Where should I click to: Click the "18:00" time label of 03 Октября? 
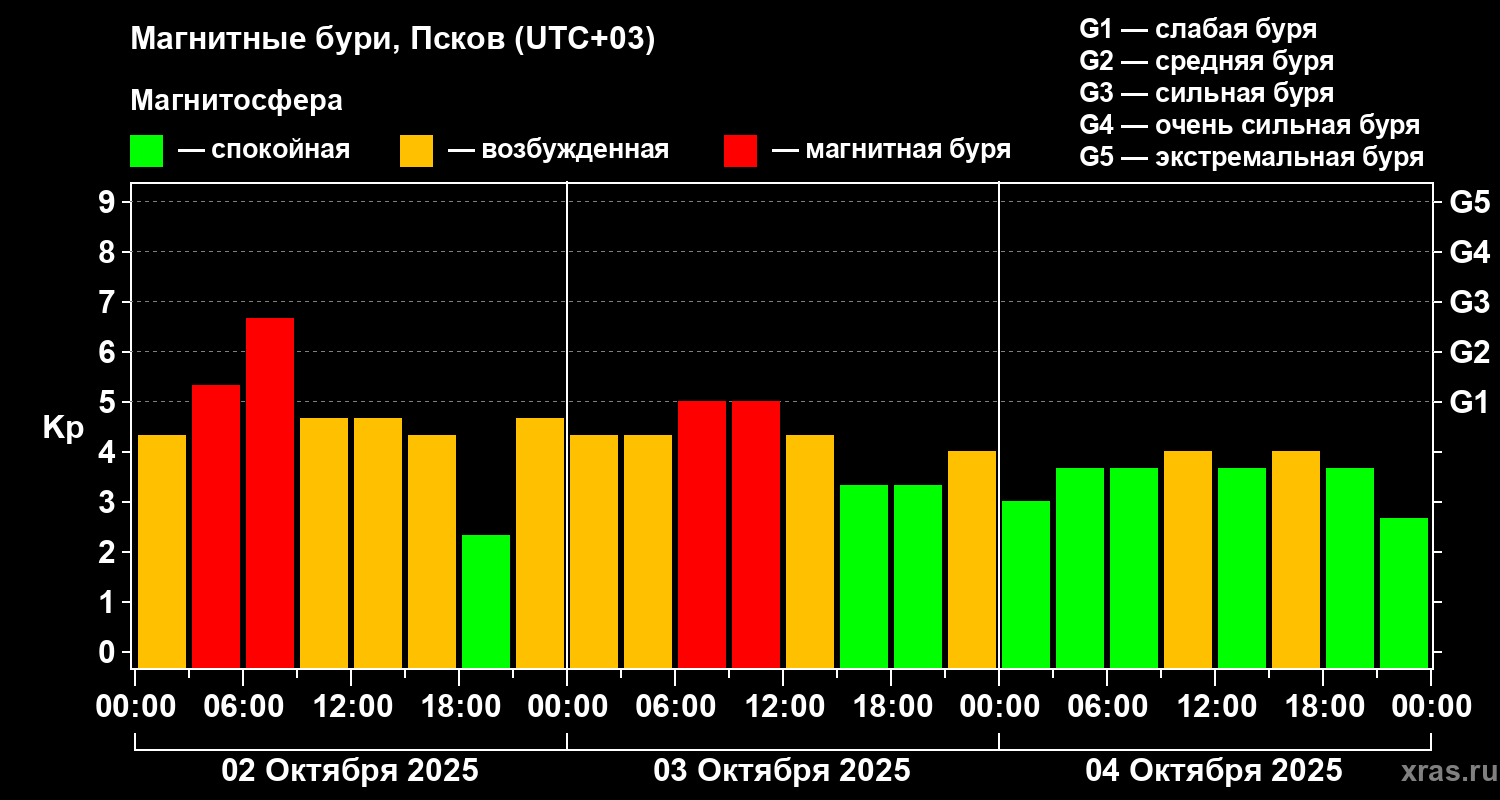tap(891, 707)
